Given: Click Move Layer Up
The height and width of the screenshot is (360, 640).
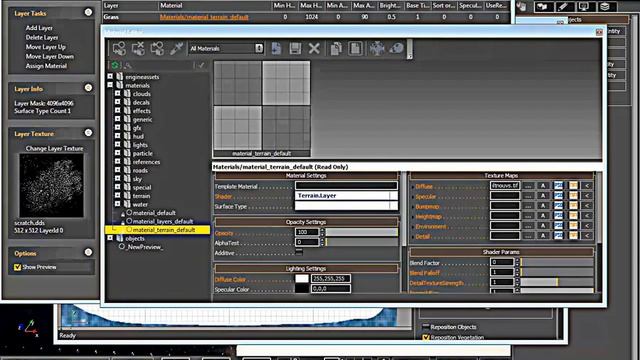Looking at the screenshot, I should [46, 47].
